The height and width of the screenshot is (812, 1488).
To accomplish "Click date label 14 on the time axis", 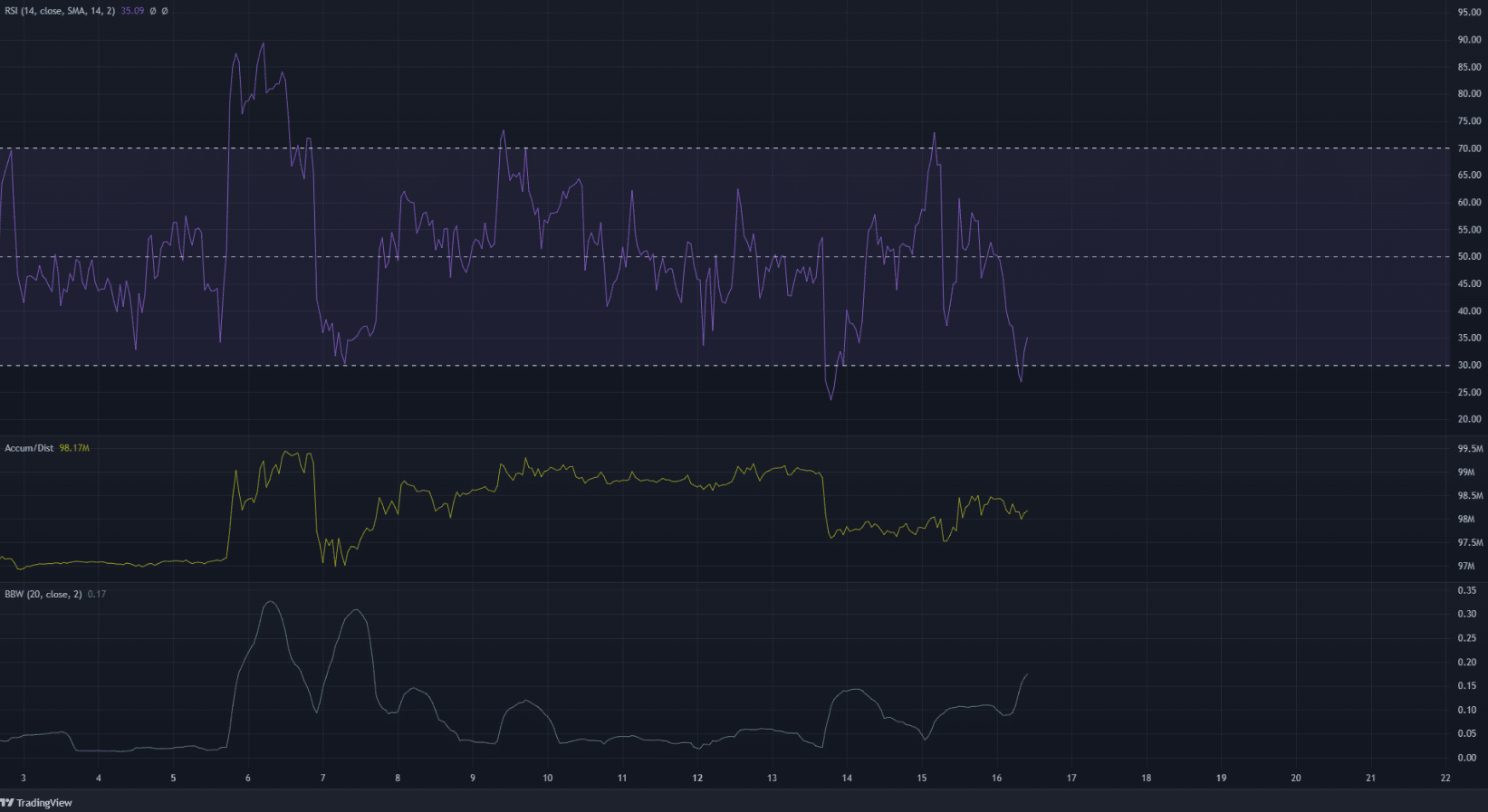I will [x=847, y=778].
